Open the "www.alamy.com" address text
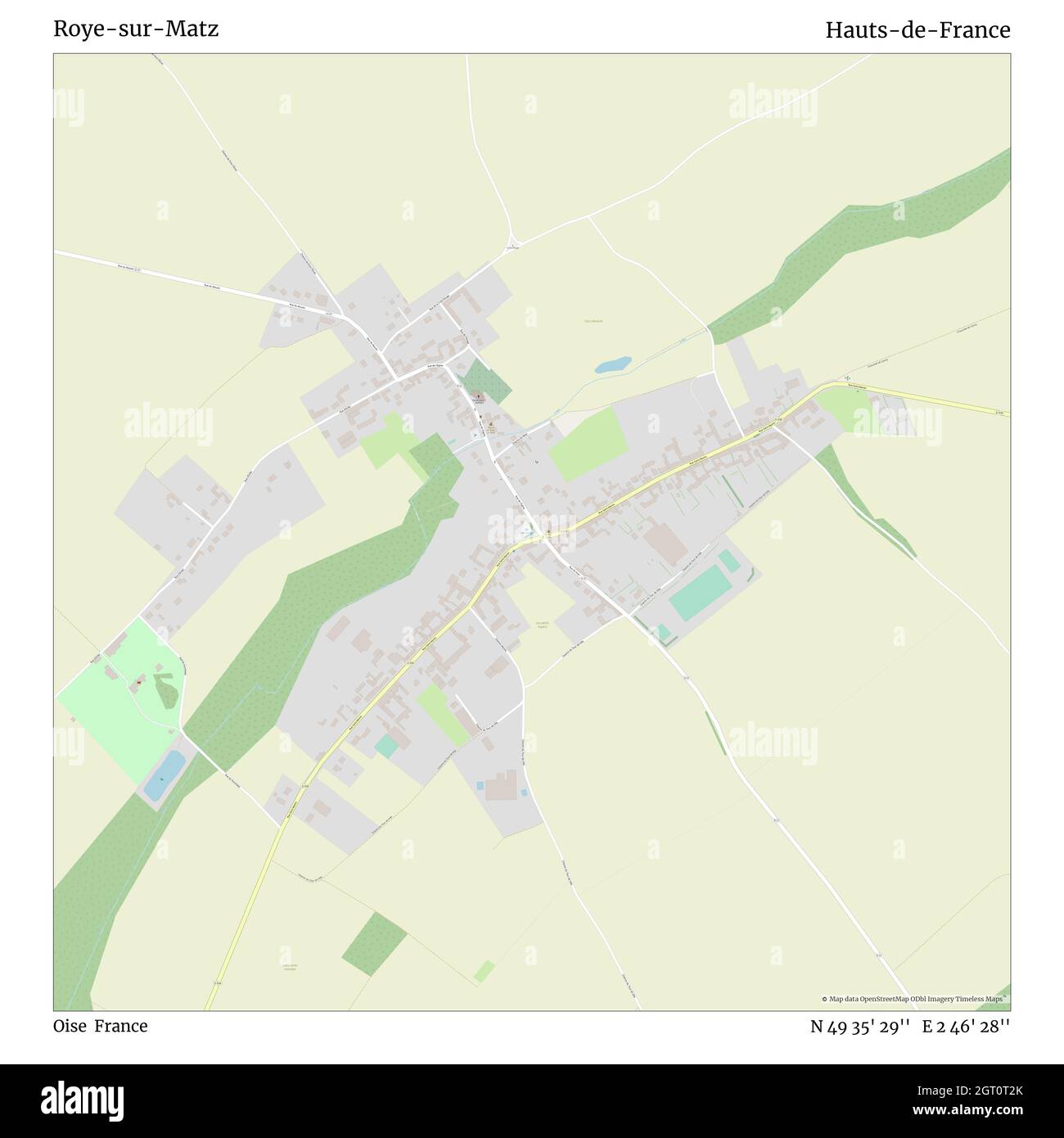The height and width of the screenshot is (1138, 1064). (x=967, y=1111)
